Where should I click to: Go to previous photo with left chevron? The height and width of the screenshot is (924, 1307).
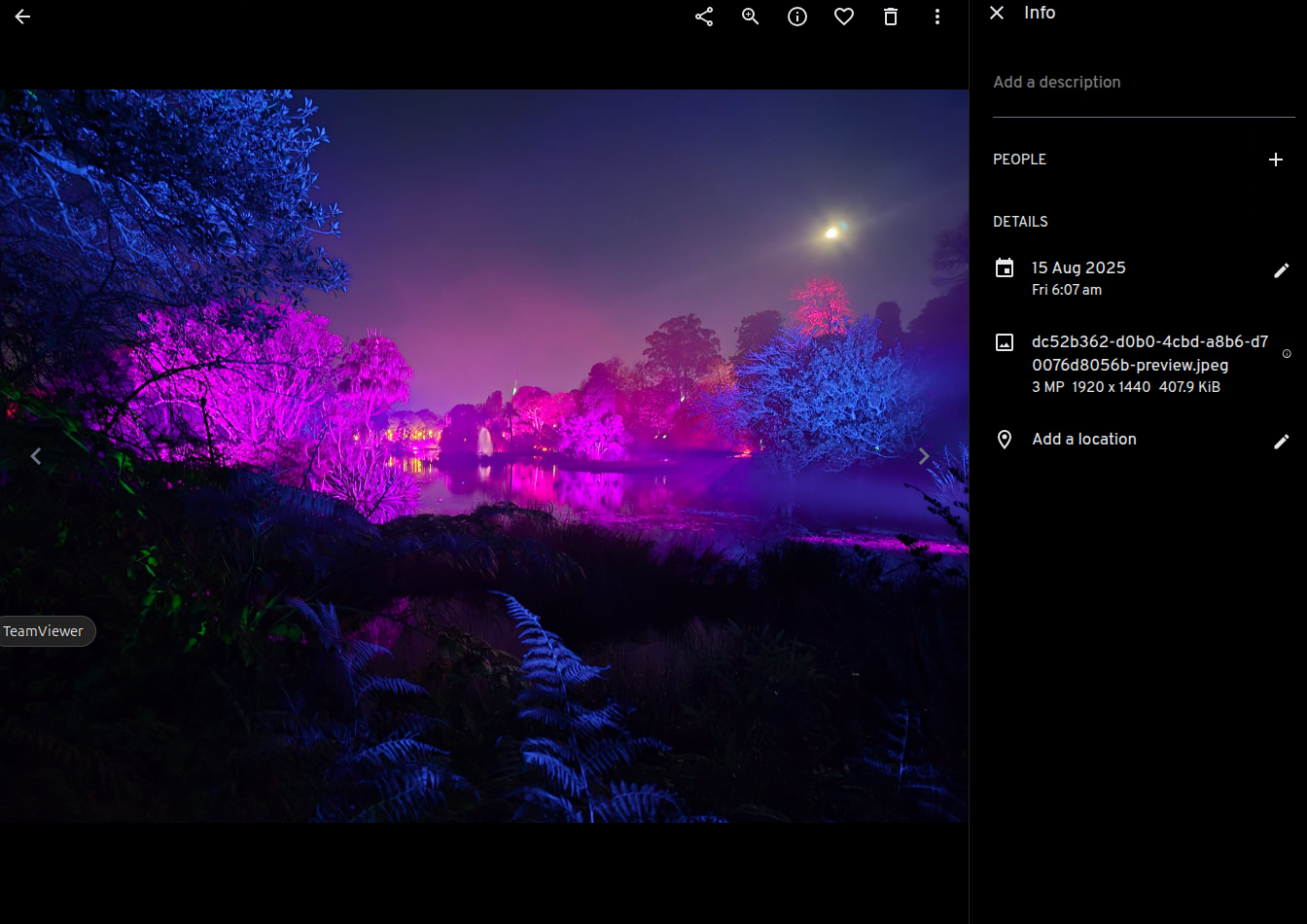[36, 456]
